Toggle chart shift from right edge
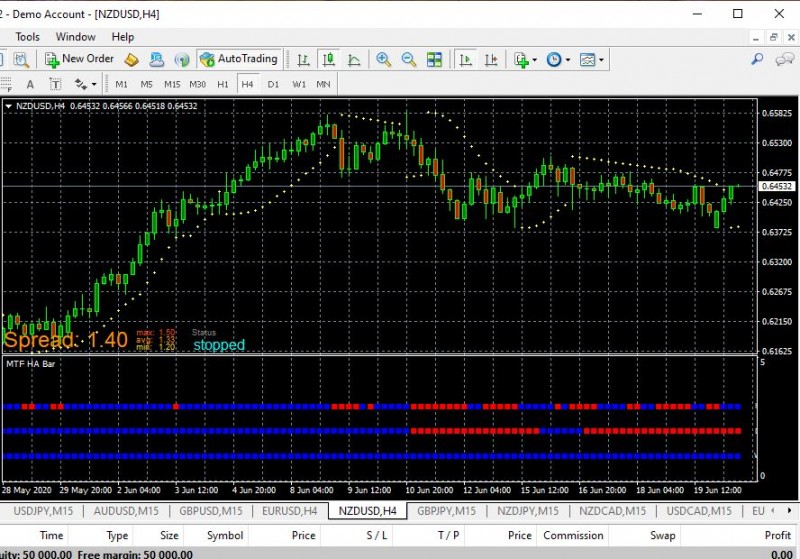The image size is (800, 559). 491,60
